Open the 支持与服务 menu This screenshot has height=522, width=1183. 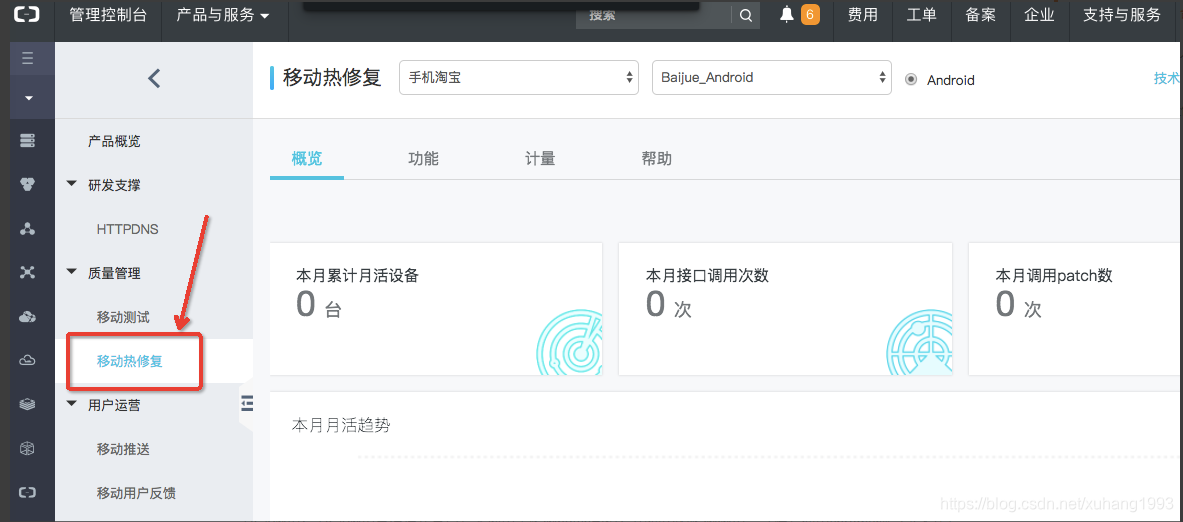click(1122, 14)
